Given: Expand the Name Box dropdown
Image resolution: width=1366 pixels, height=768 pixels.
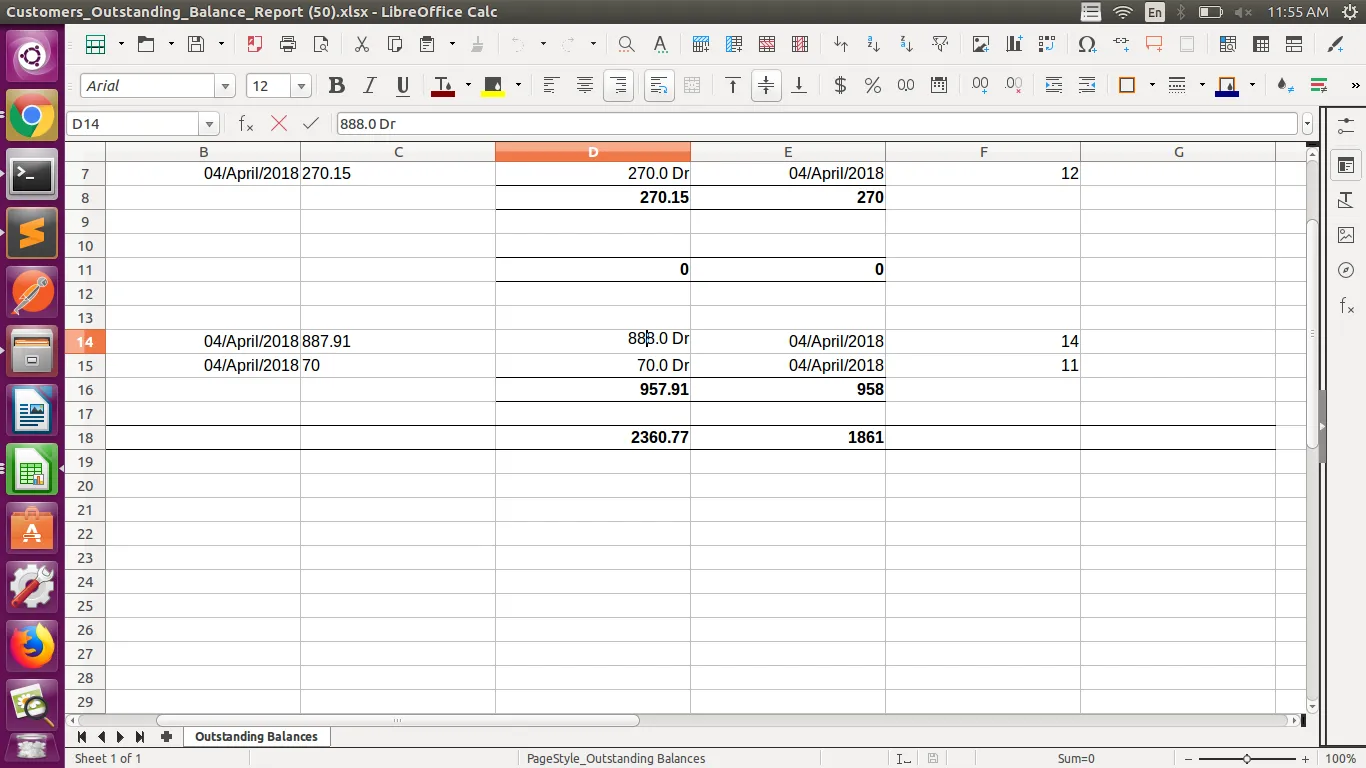Looking at the screenshot, I should pyautogui.click(x=209, y=124).
